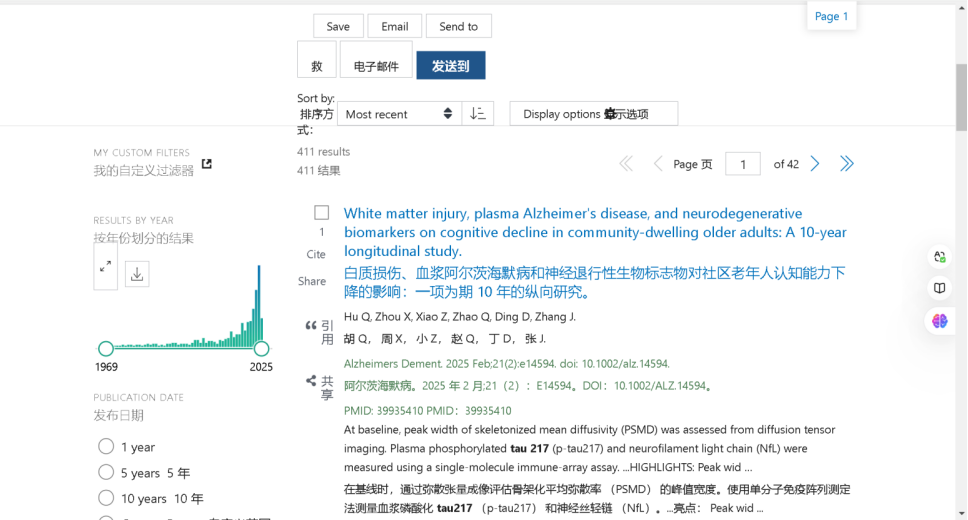Click the sort order direction icon
Screen dimensions: 968x520
pos(477,114)
